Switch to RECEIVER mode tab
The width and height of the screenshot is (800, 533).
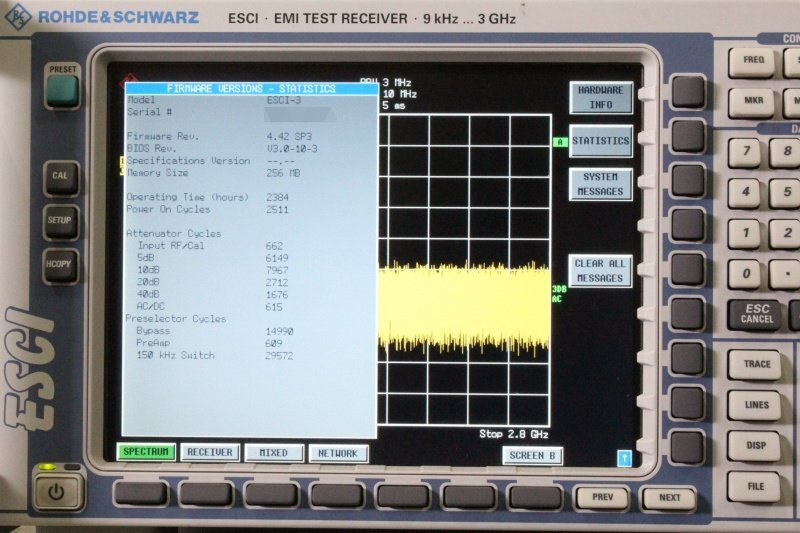pos(210,452)
